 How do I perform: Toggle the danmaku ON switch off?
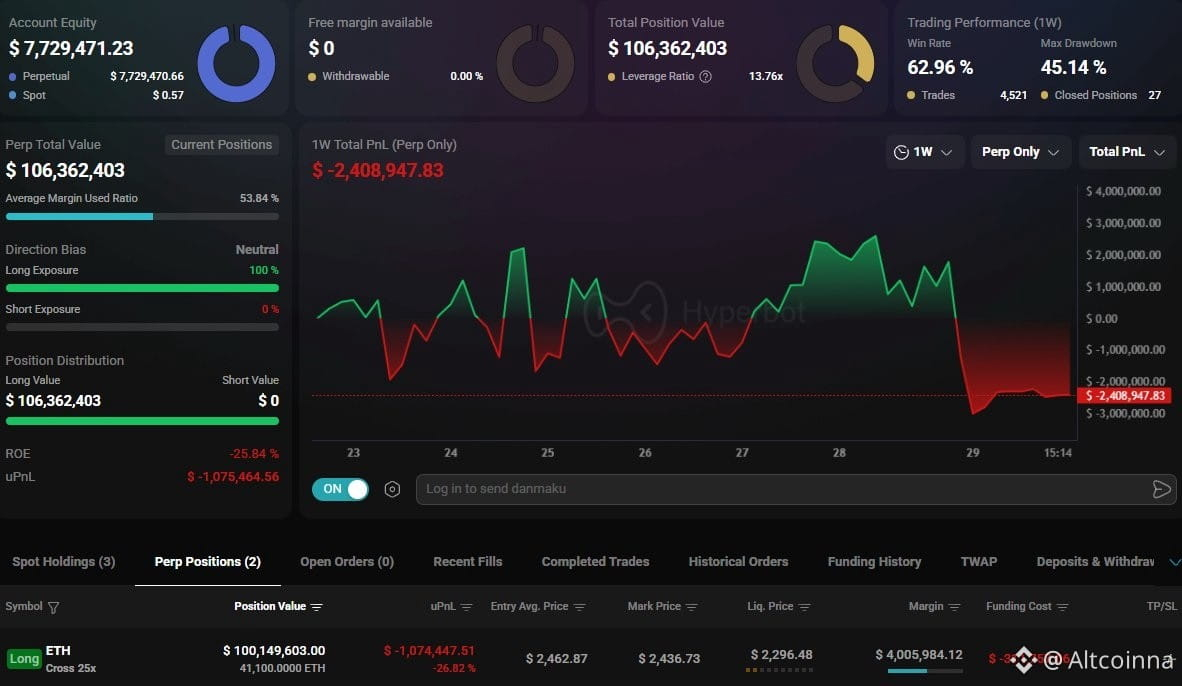tap(340, 489)
